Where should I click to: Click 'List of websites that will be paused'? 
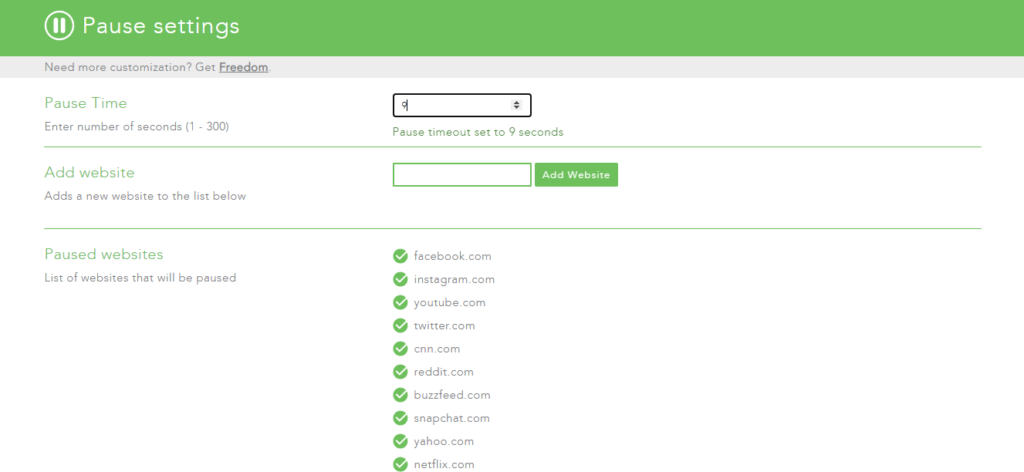140,277
